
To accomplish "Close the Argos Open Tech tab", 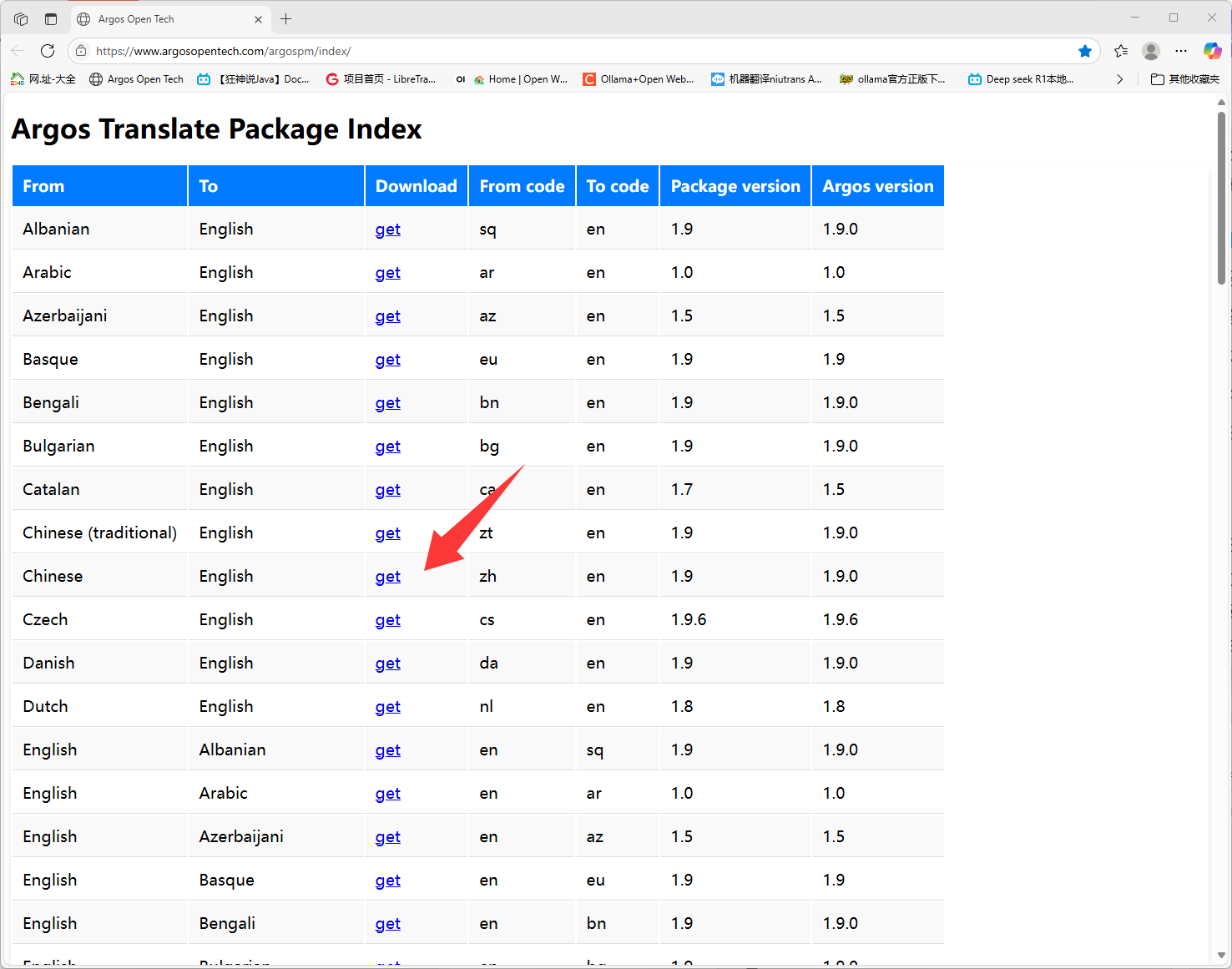I will click(258, 19).
